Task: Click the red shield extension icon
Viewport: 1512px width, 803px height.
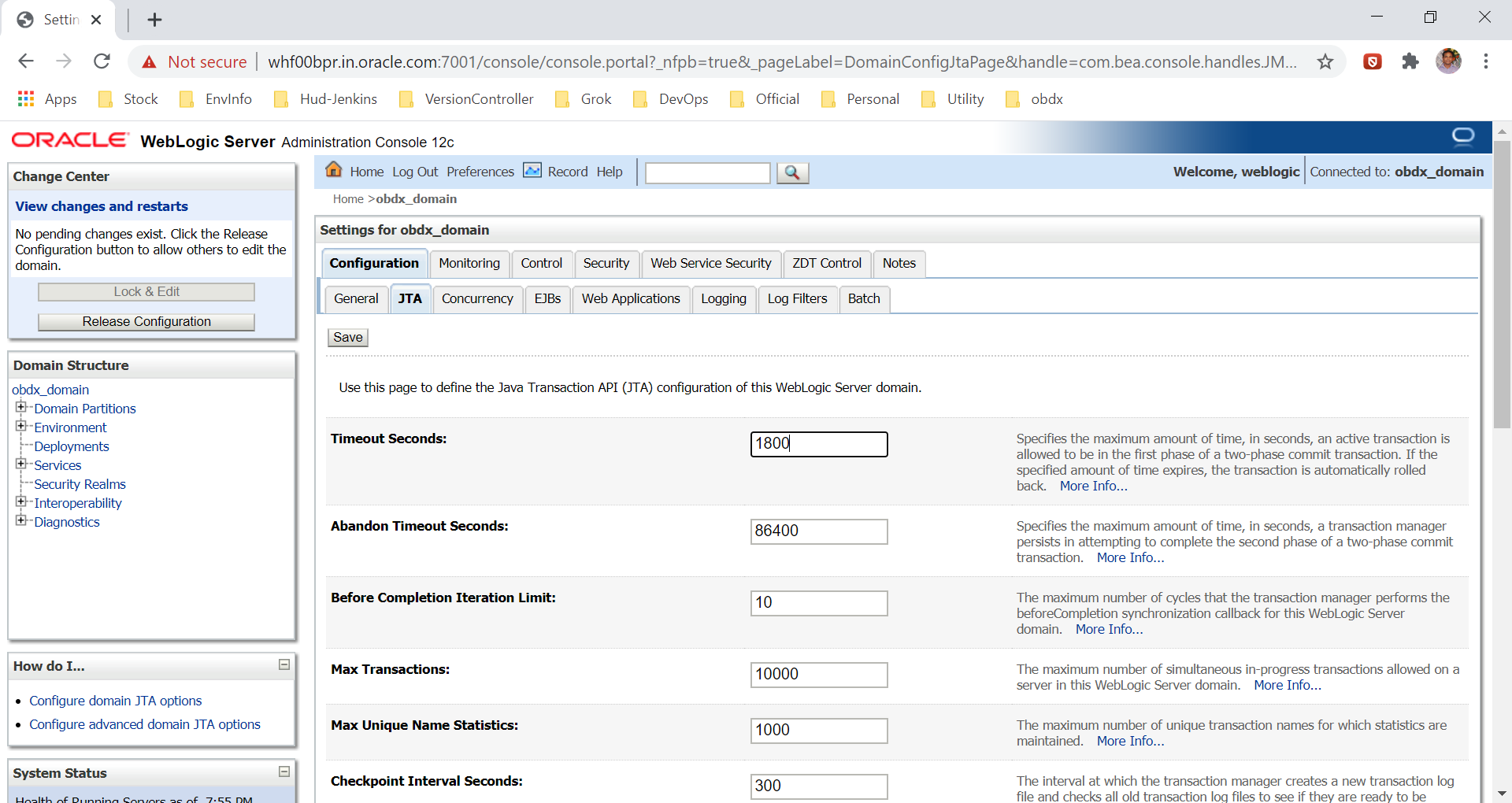Action: coord(1373,61)
